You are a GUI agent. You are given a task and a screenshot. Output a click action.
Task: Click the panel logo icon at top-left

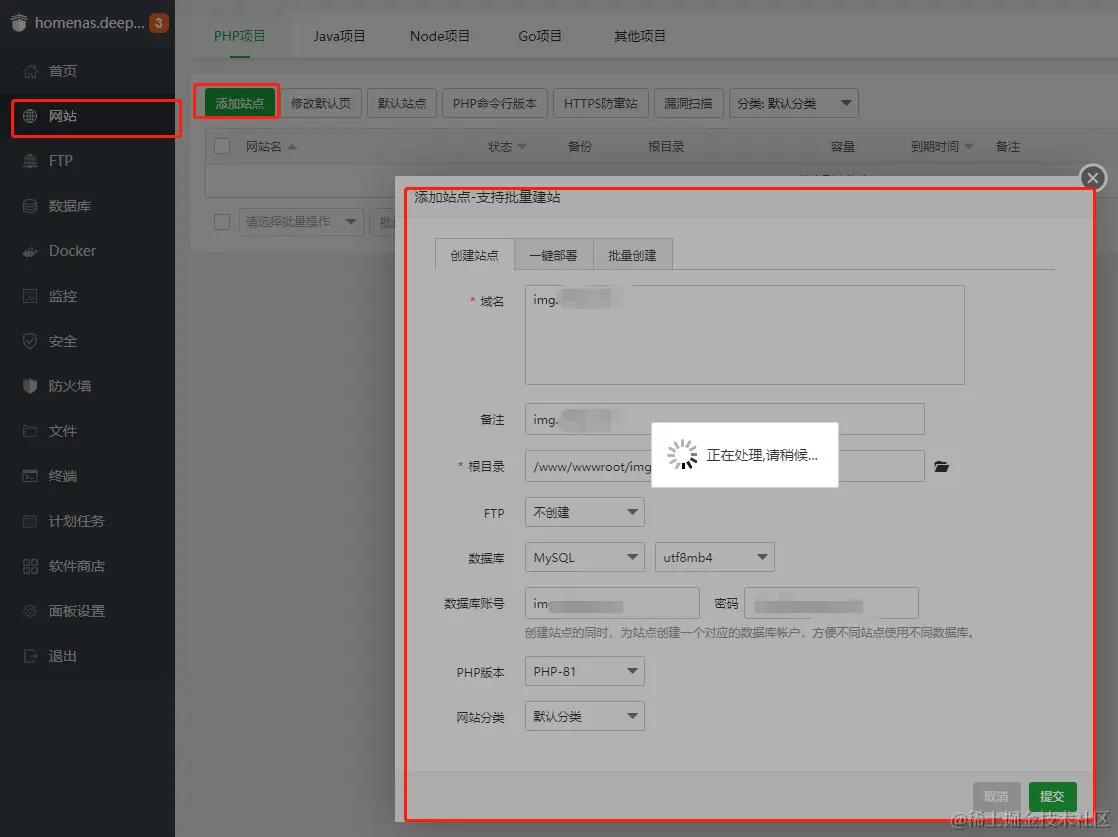tap(19, 23)
